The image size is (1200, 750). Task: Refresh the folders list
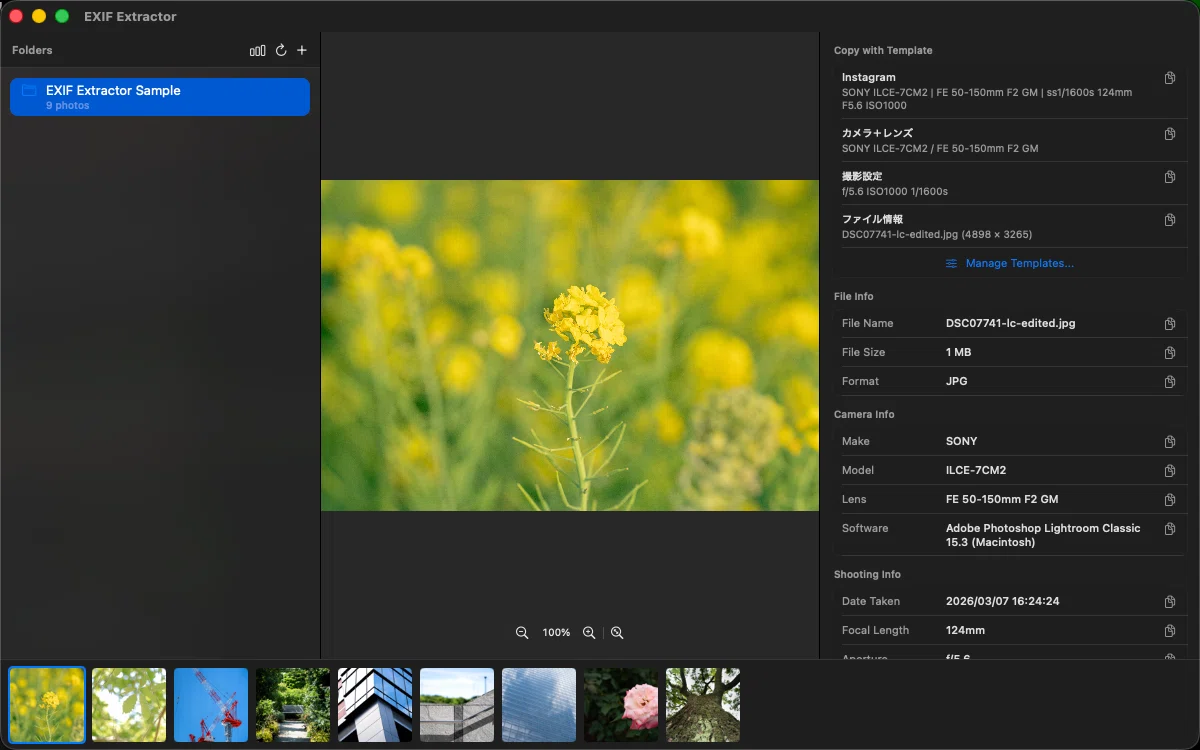(281, 50)
